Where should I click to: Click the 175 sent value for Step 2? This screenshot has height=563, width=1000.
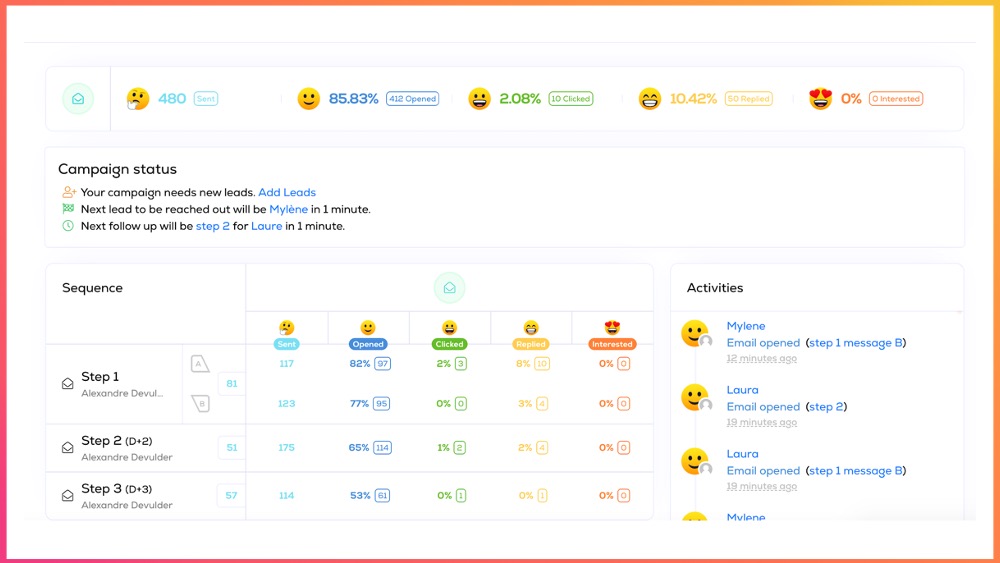point(286,448)
